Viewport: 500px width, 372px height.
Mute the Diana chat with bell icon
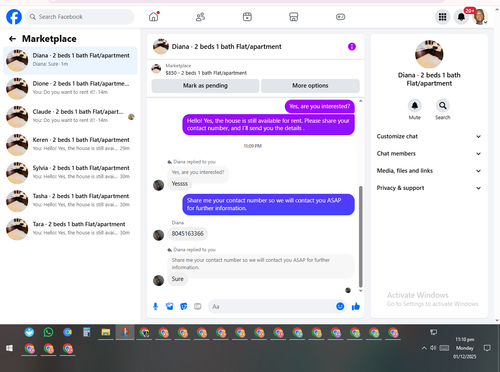coord(415,106)
